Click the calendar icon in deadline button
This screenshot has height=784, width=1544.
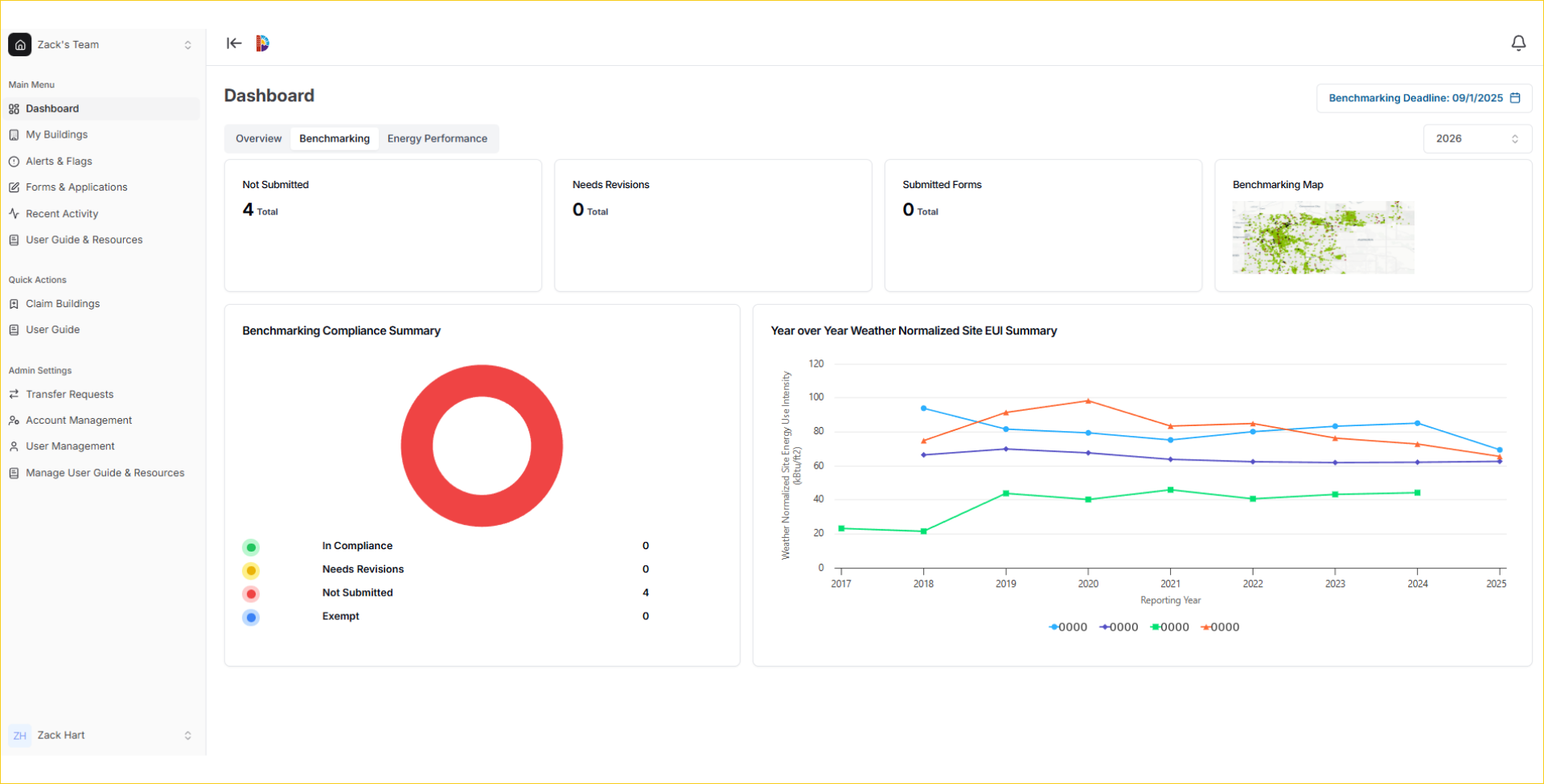coord(1515,98)
